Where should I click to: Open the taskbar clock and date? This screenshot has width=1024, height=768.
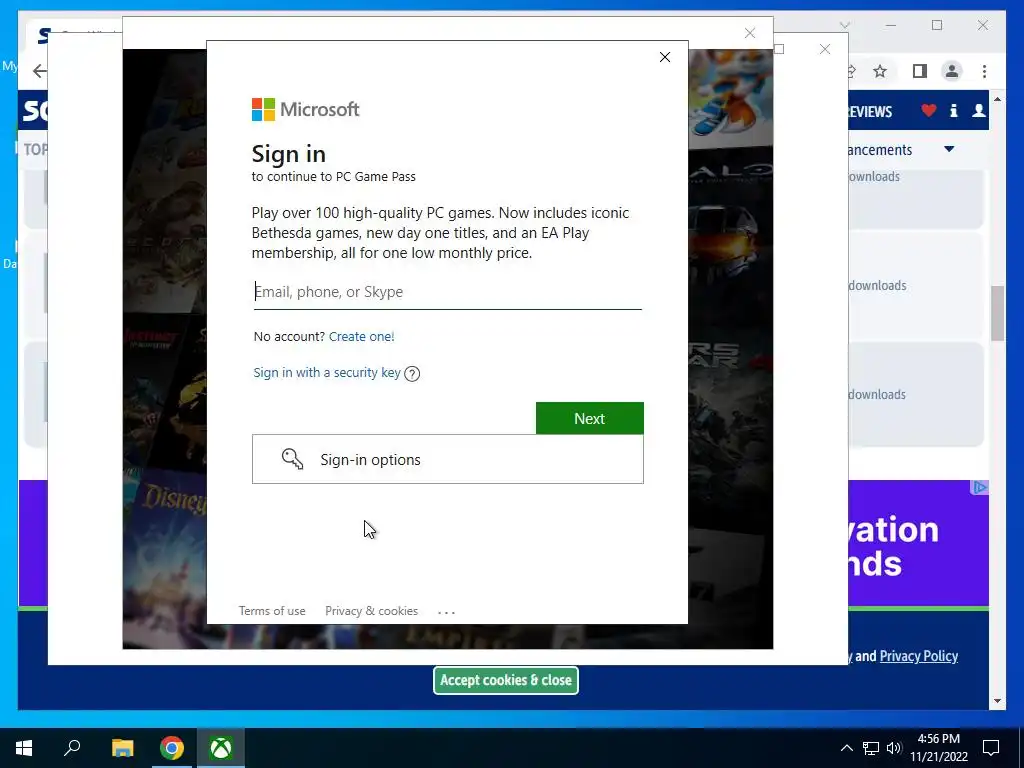[938, 748]
